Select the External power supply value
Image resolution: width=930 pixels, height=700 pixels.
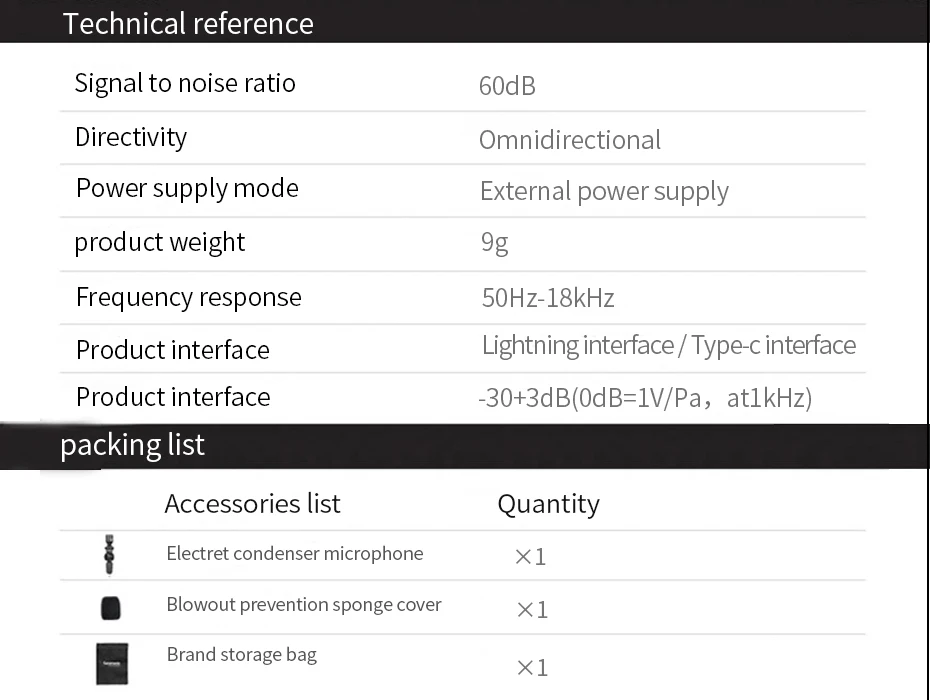604,192
